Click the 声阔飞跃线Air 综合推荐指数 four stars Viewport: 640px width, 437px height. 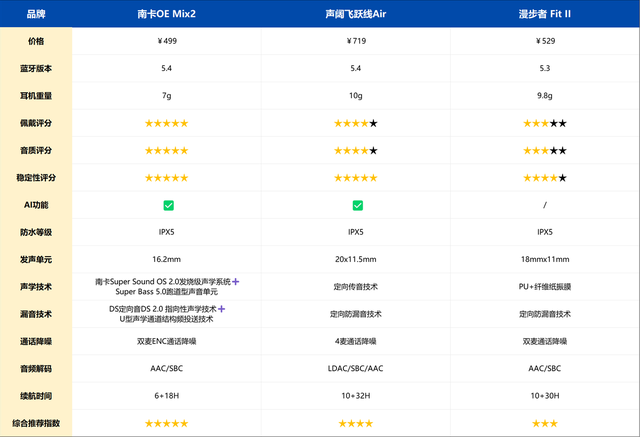point(356,423)
